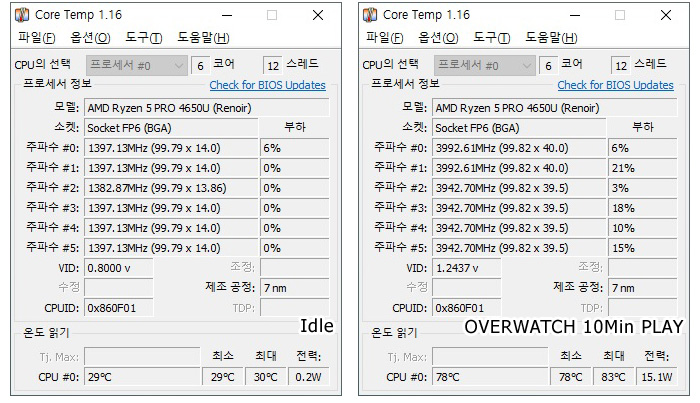Minimize the right Core Temp window

(575, 15)
